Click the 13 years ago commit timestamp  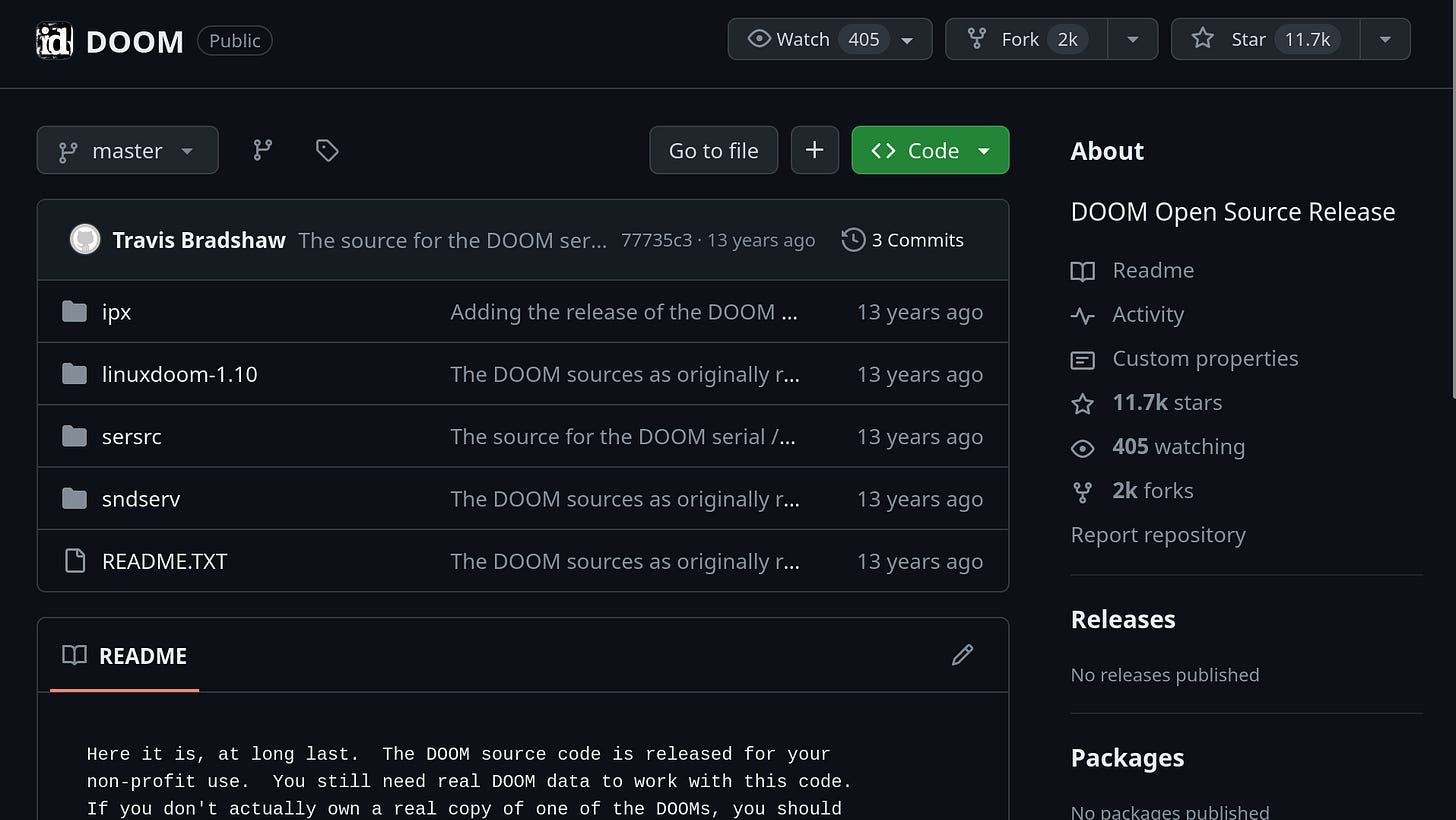click(x=761, y=240)
